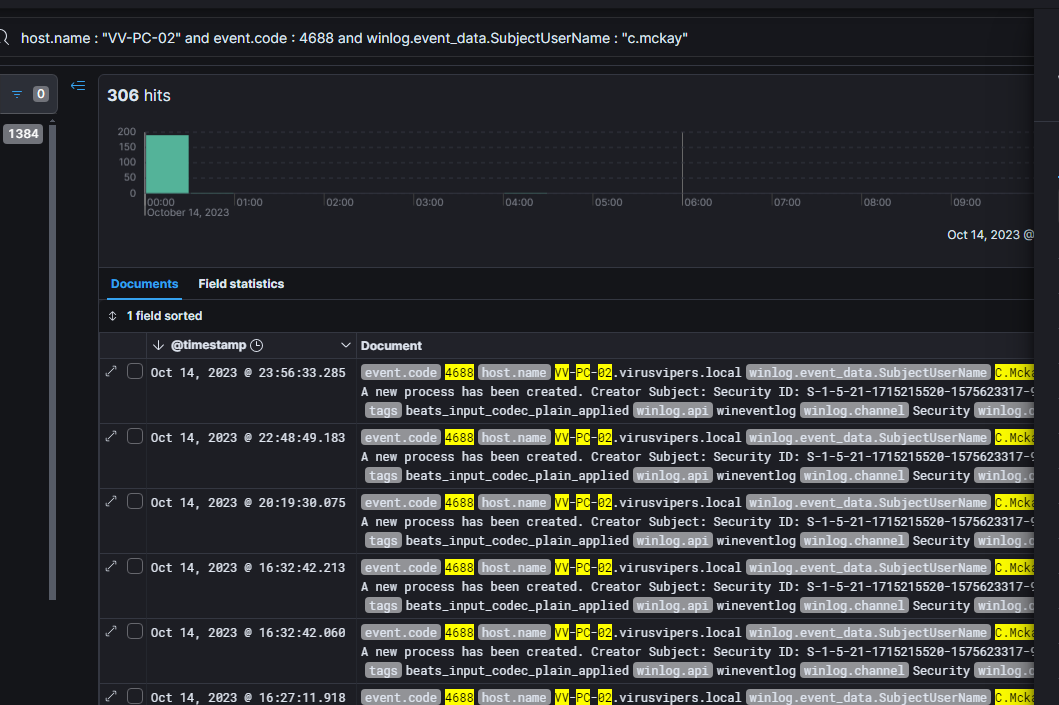Open the @timestamp column options chevron

point(346,346)
